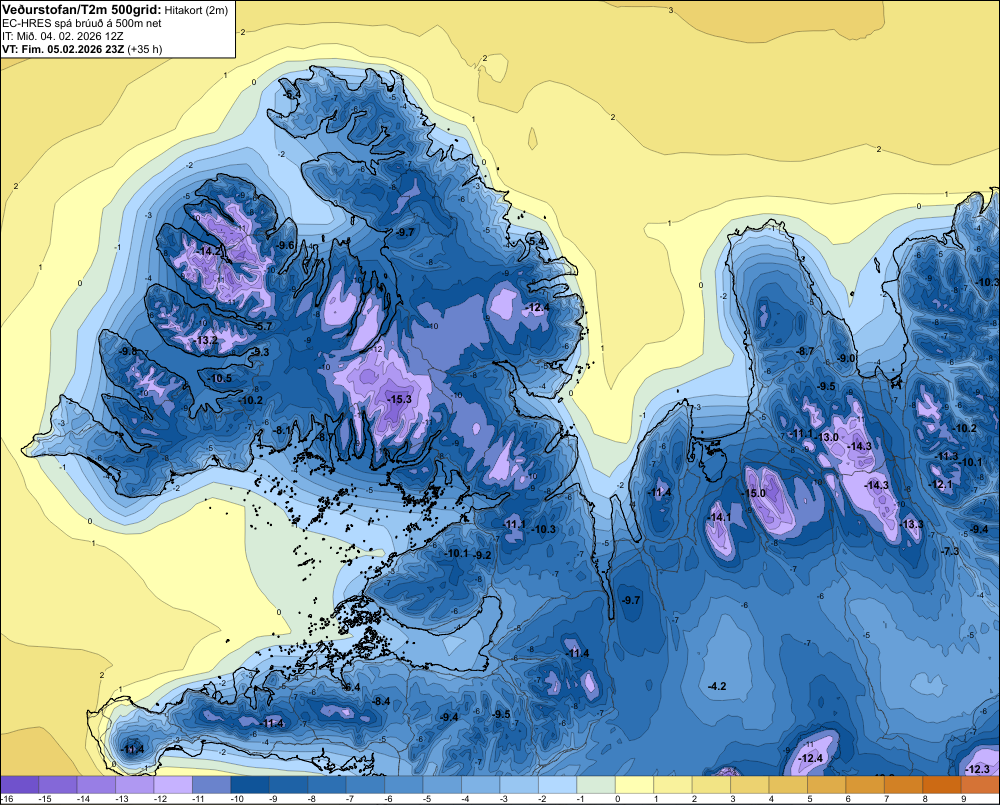Click the -14.2 temperature label
The height and width of the screenshot is (805, 1000).
209,251
